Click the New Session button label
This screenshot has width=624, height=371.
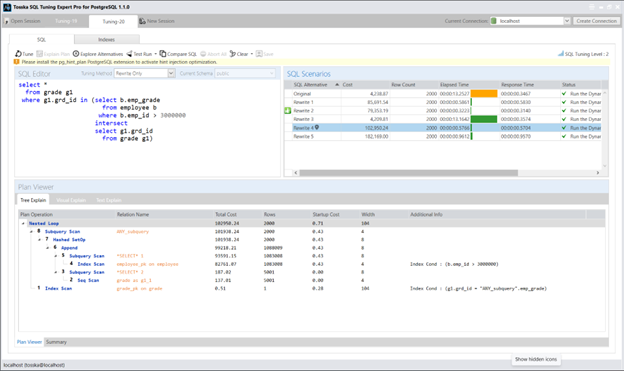point(161,21)
